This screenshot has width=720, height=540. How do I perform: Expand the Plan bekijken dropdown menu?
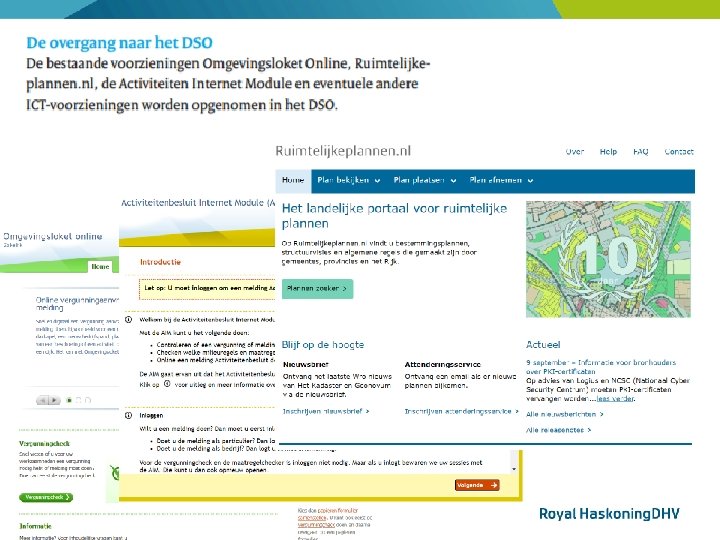tap(349, 180)
